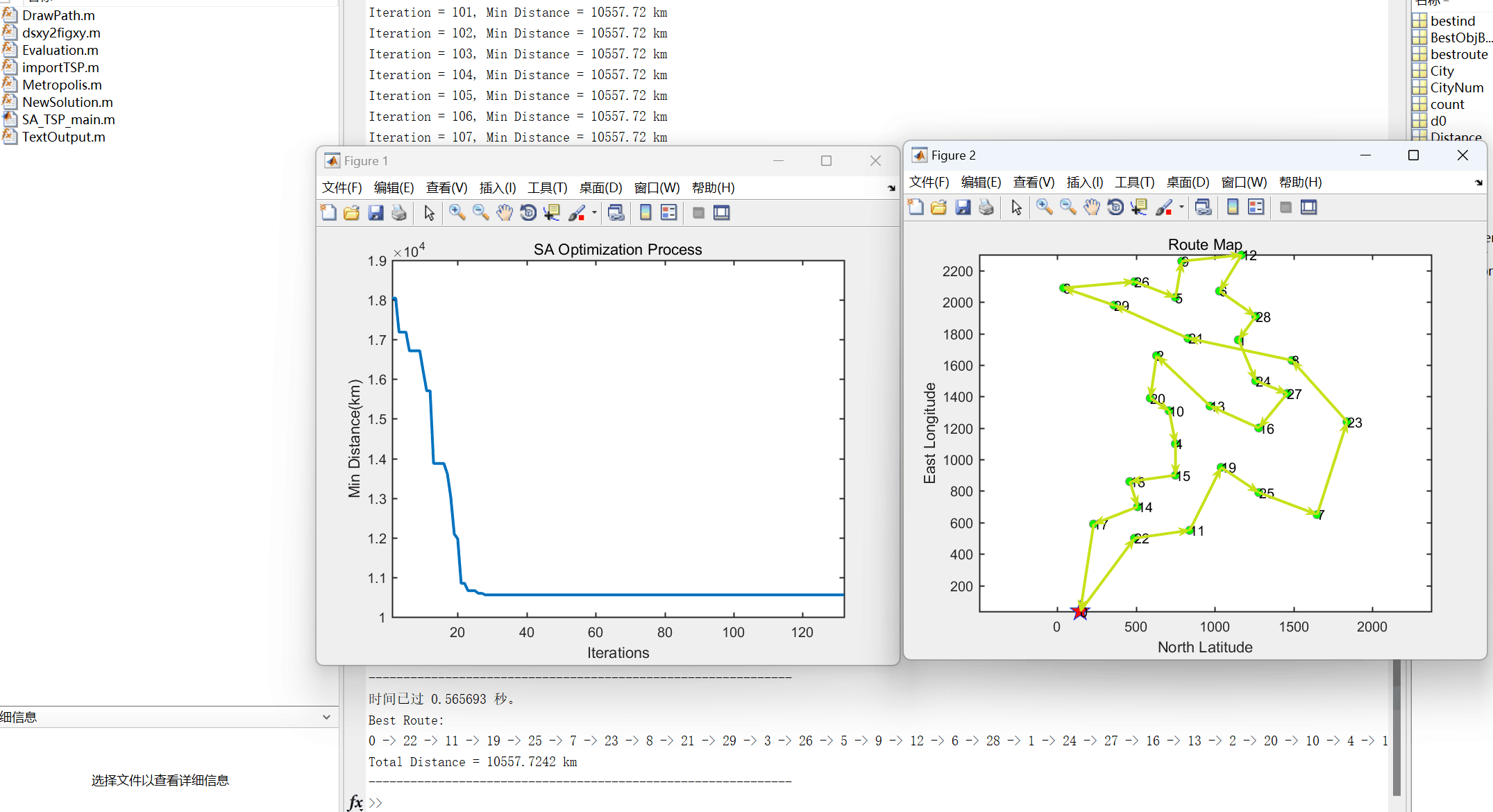Open SA_TSP_main.m in file list
The image size is (1493, 812).
[68, 119]
